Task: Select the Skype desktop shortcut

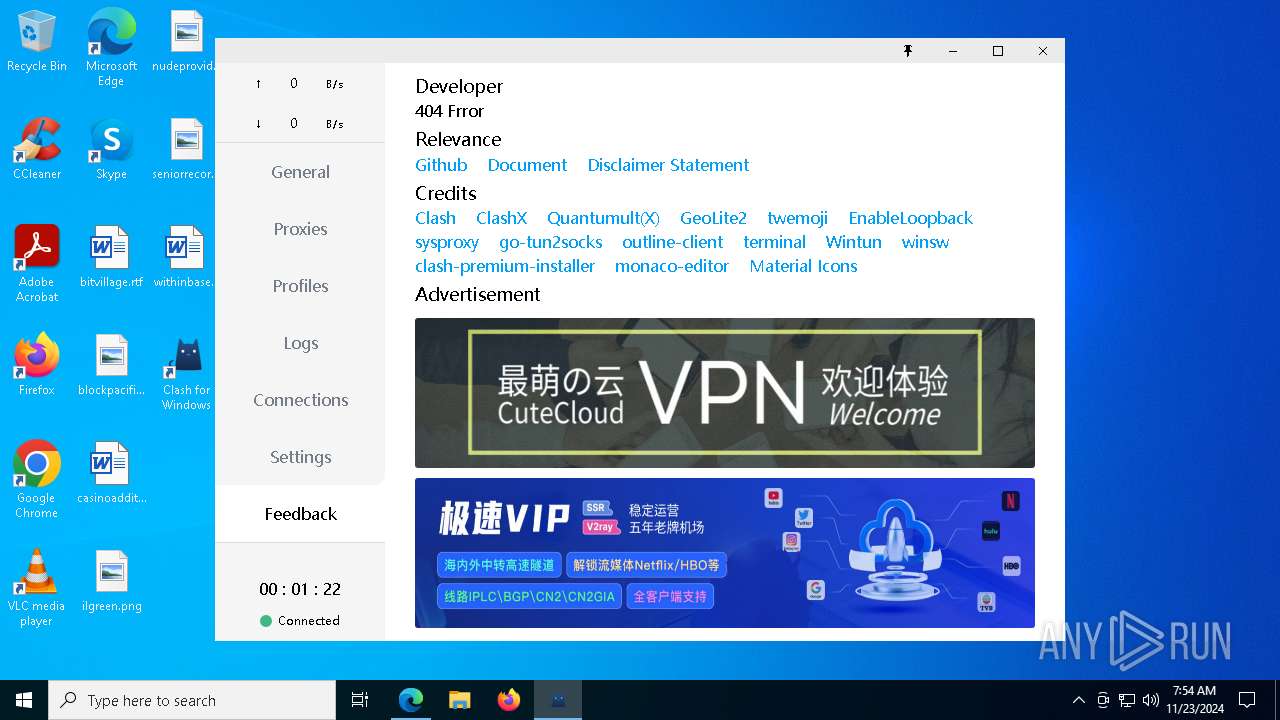Action: tap(111, 150)
